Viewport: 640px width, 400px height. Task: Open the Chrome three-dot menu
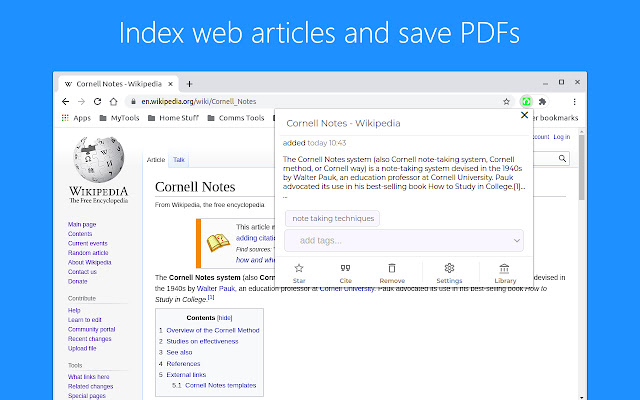[574, 102]
